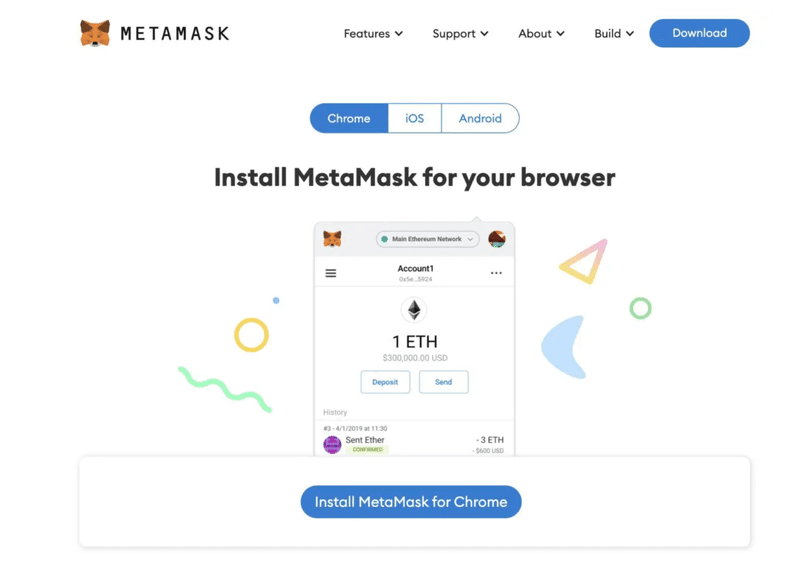The image size is (800, 572).
Task: Expand the Features dropdown menu
Action: (x=373, y=34)
